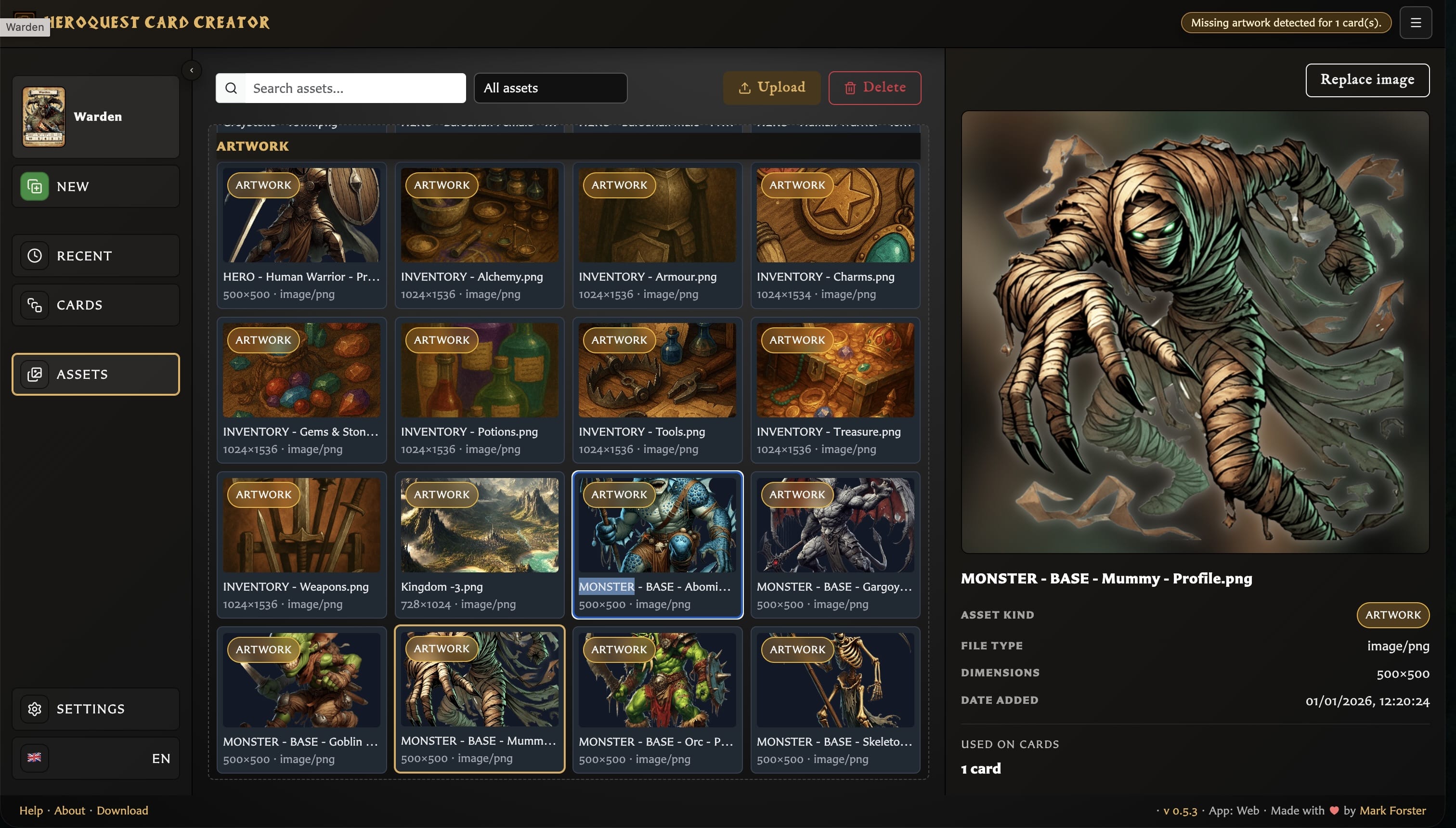The height and width of the screenshot is (828, 1456).
Task: Open Recent via the clock icon
Action: 35,256
